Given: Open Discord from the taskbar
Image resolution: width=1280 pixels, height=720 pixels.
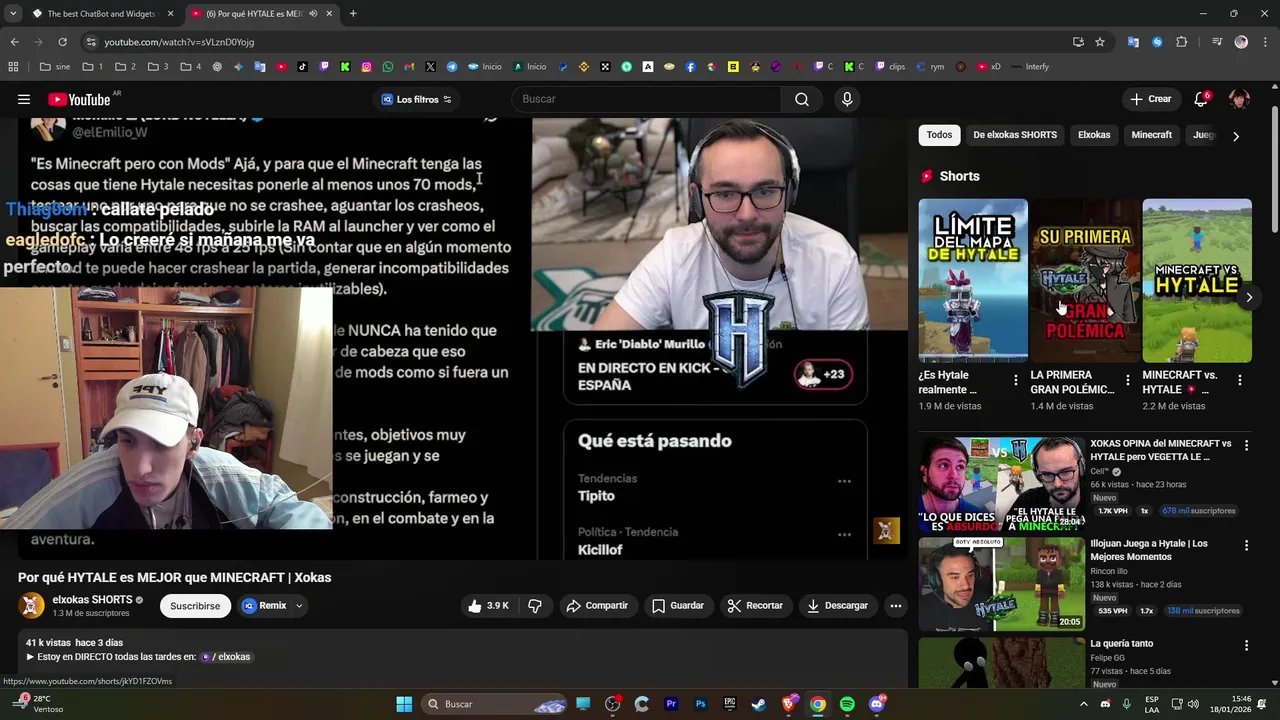Looking at the screenshot, I should [x=877, y=704].
